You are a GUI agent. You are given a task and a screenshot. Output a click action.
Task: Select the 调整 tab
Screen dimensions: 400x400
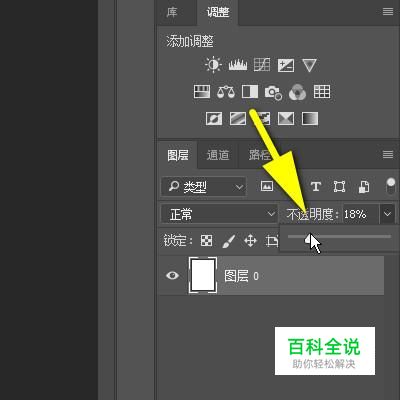pyautogui.click(x=218, y=12)
